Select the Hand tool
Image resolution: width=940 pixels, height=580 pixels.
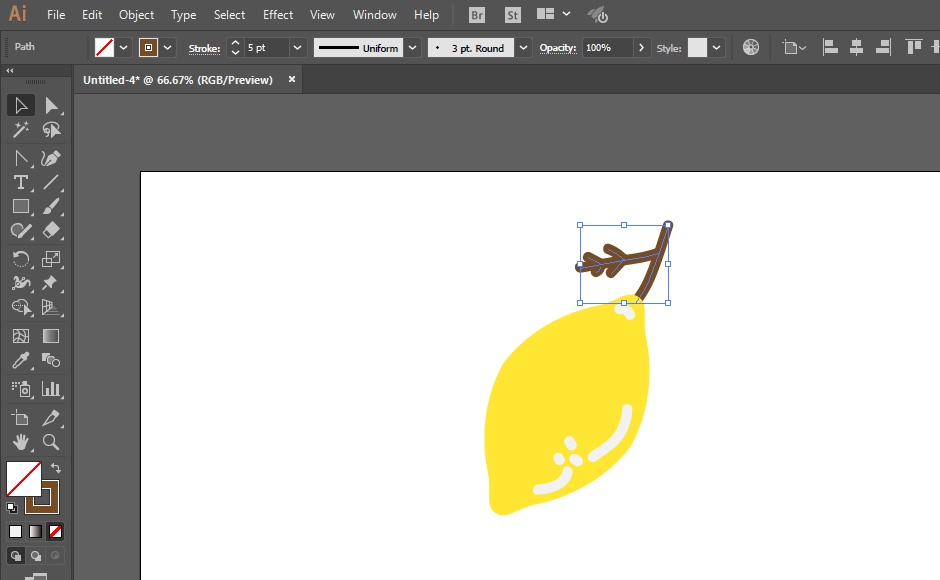(20, 443)
